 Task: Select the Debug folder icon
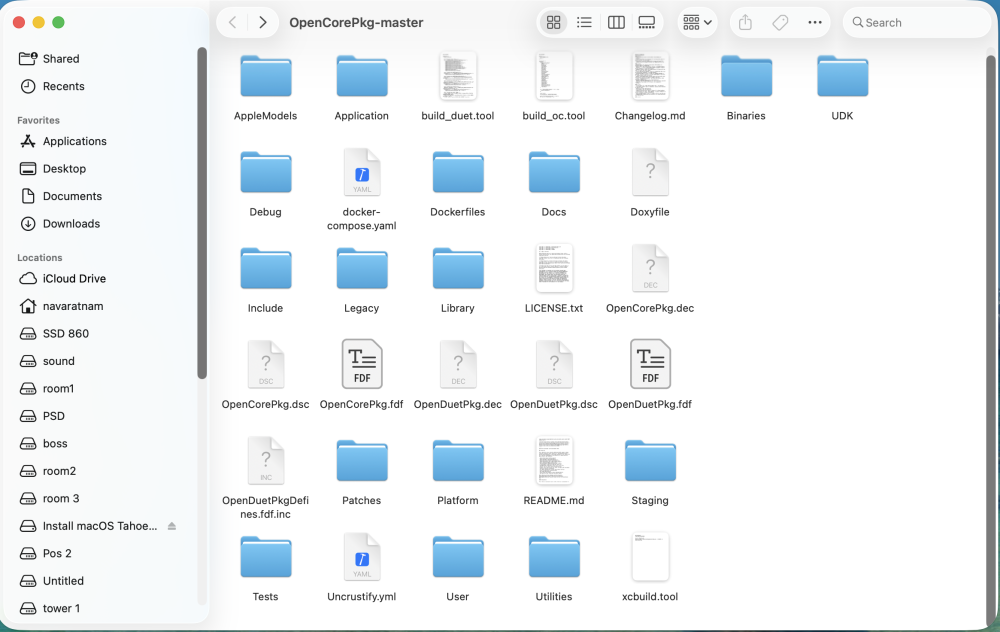tap(265, 172)
